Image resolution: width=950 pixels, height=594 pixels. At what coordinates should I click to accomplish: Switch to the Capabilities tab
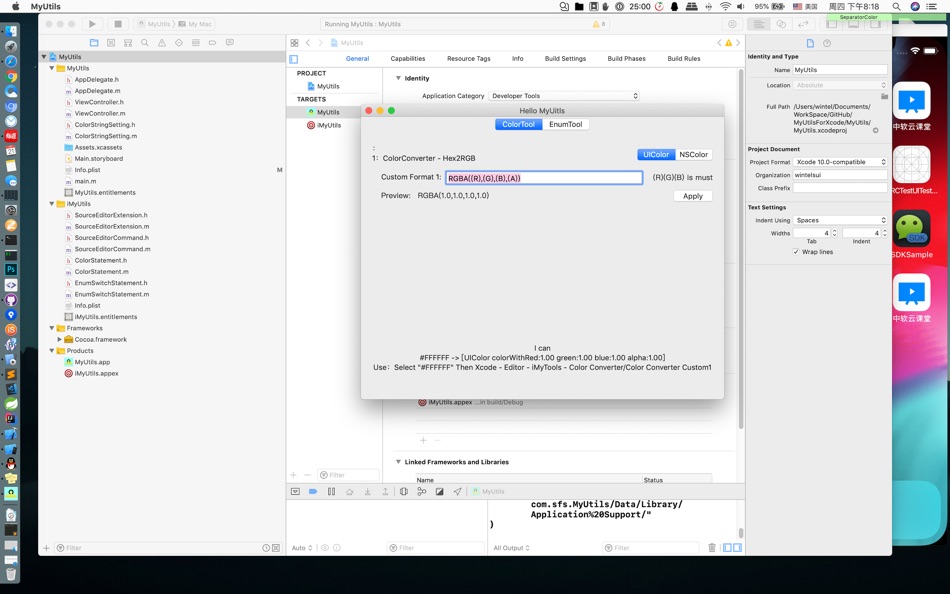[x=408, y=59]
